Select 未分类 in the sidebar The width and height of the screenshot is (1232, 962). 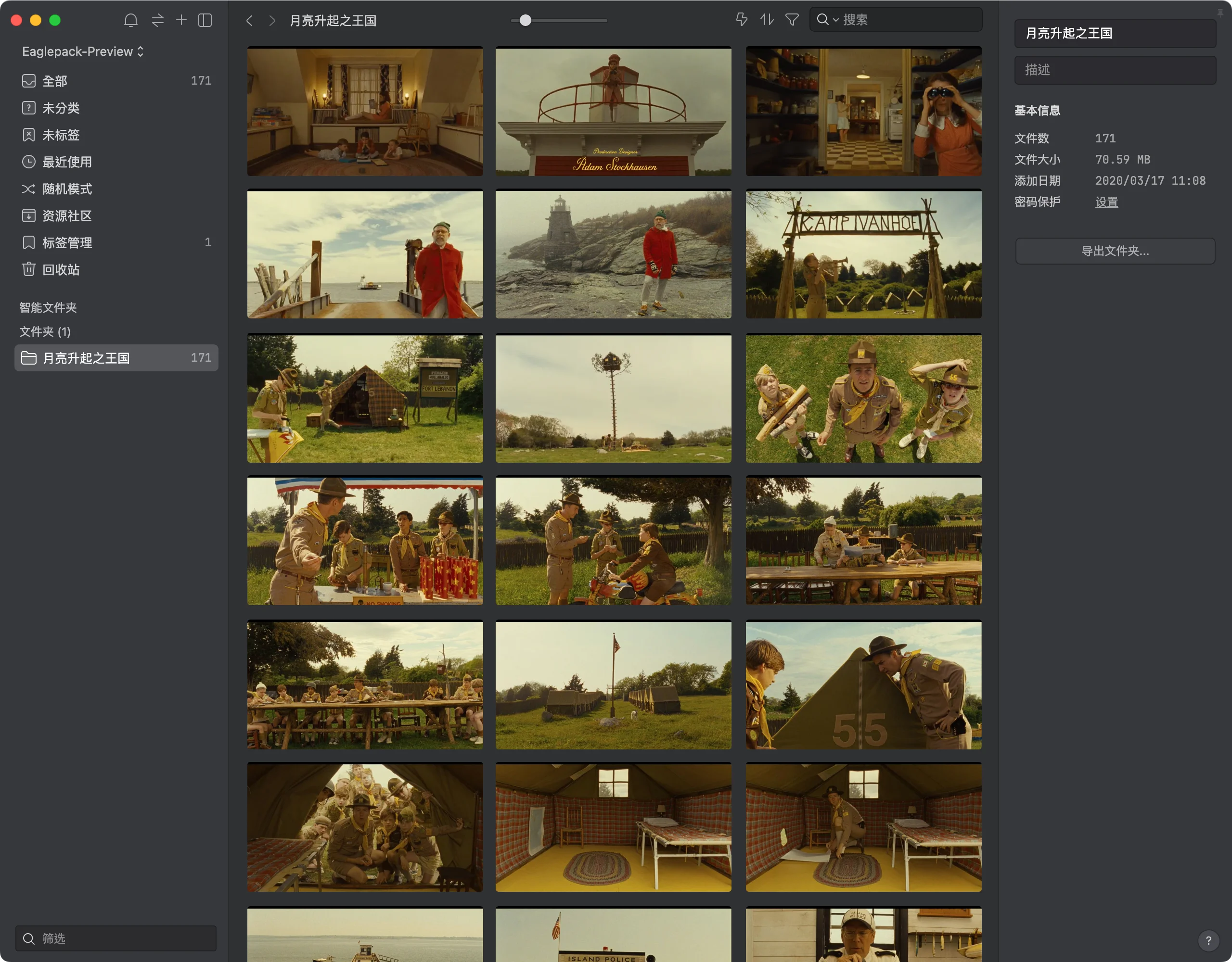pyautogui.click(x=116, y=108)
